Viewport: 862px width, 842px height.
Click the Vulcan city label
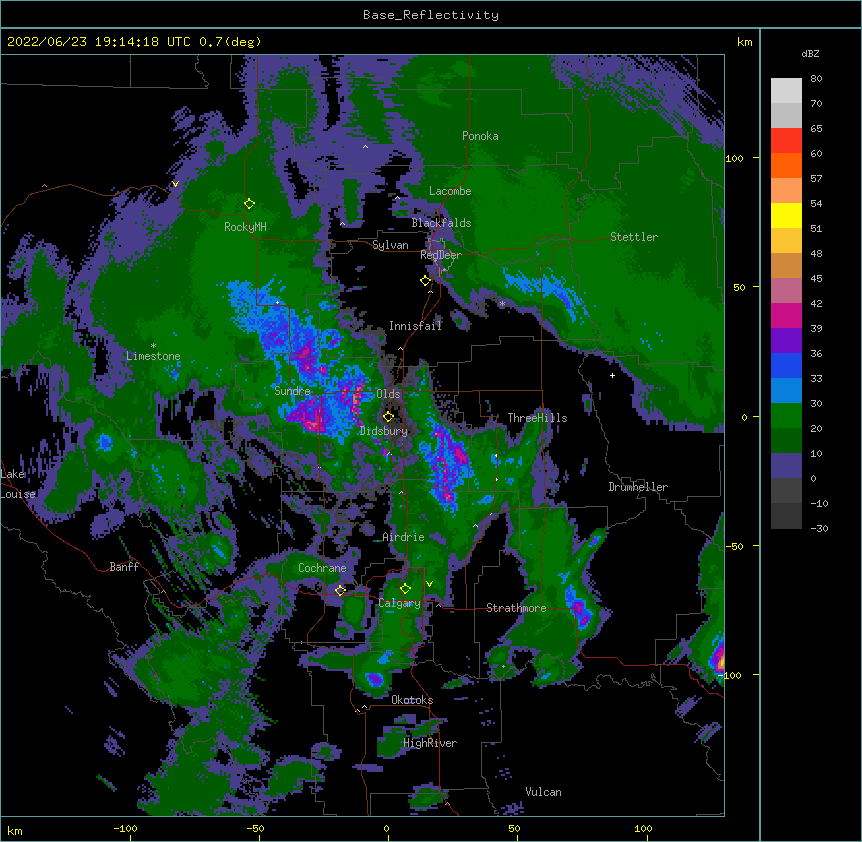pos(543,792)
